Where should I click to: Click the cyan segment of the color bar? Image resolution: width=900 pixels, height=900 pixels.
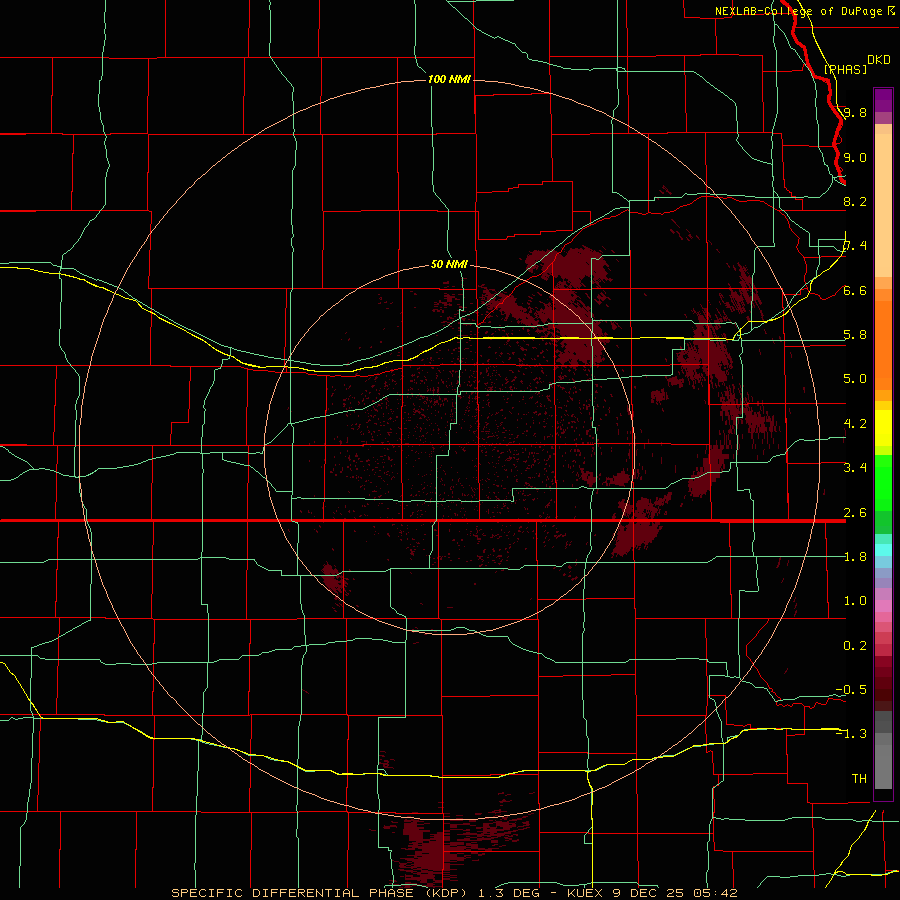coord(883,549)
